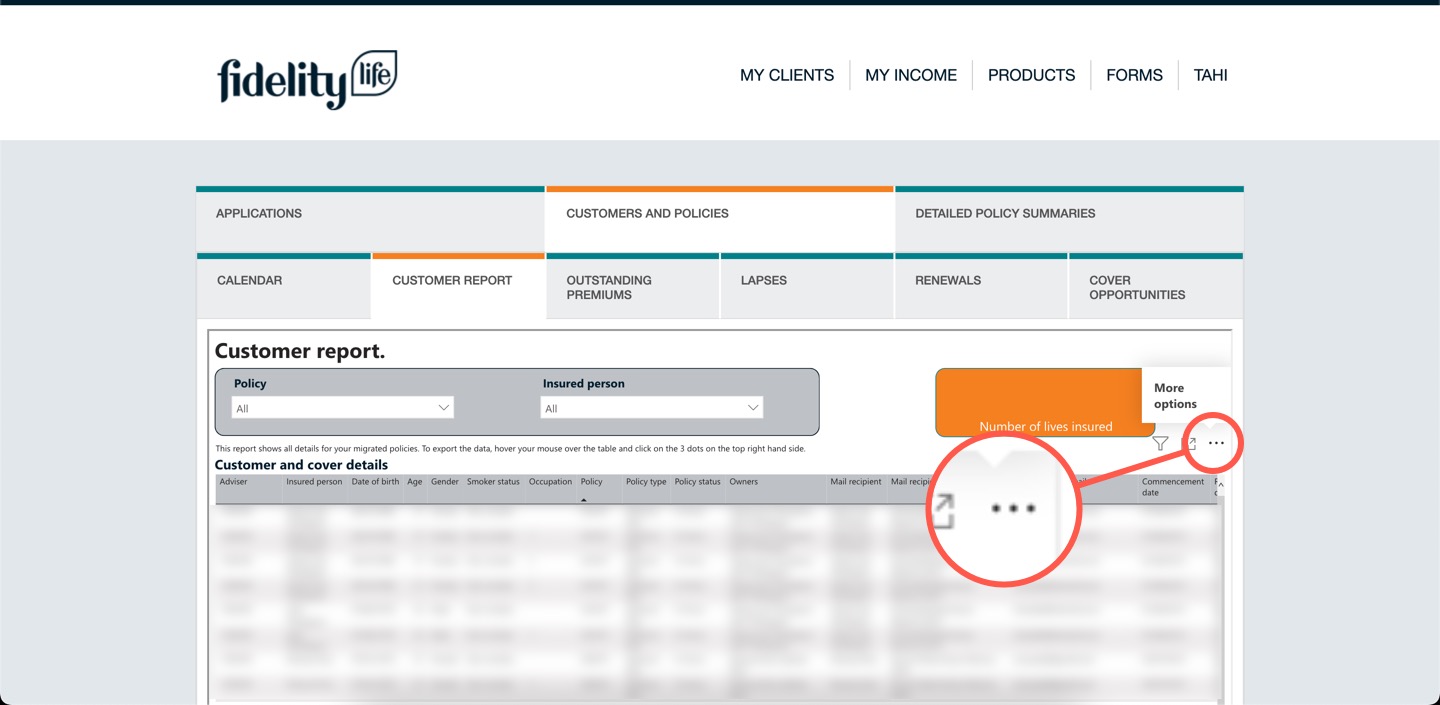Select the TAHI navigation item
Viewport: 1440px width, 705px height.
(x=1210, y=75)
